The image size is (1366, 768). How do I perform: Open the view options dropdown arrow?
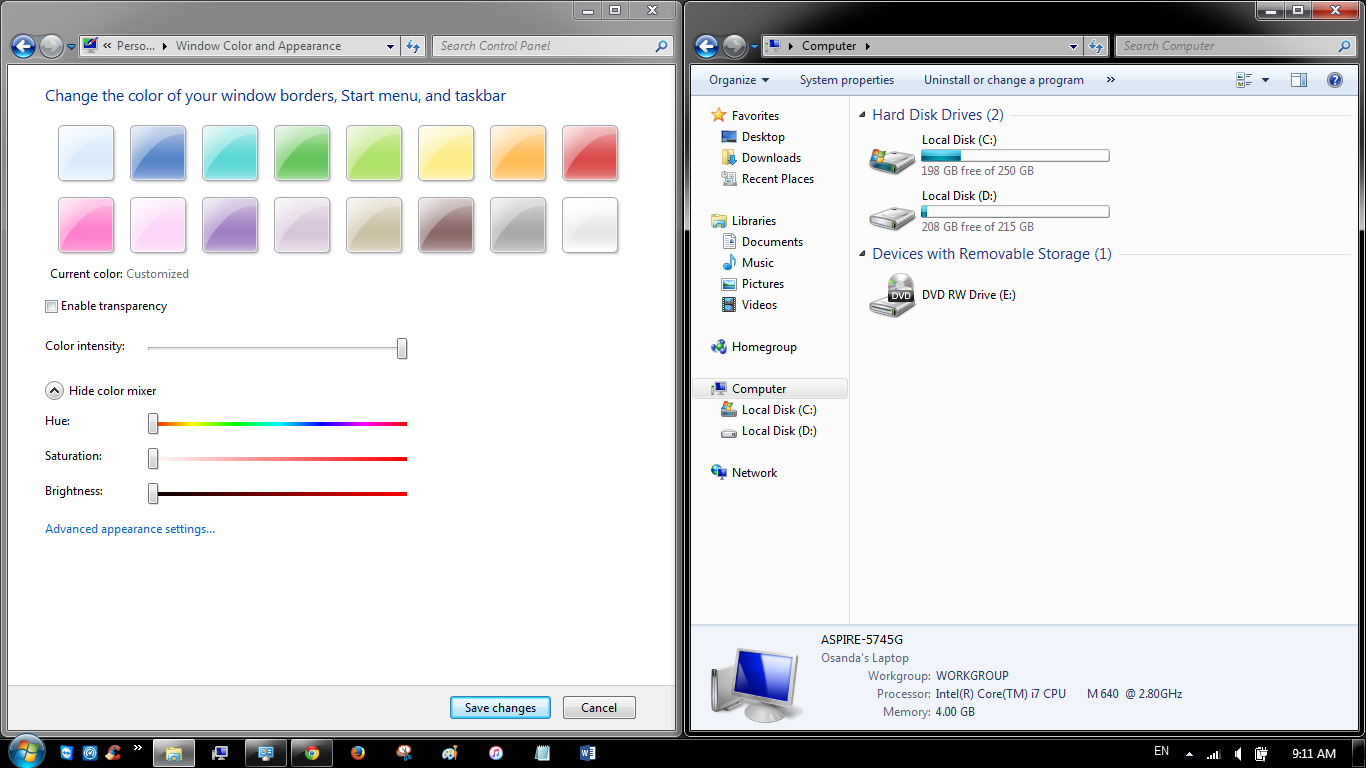pyautogui.click(x=1265, y=80)
